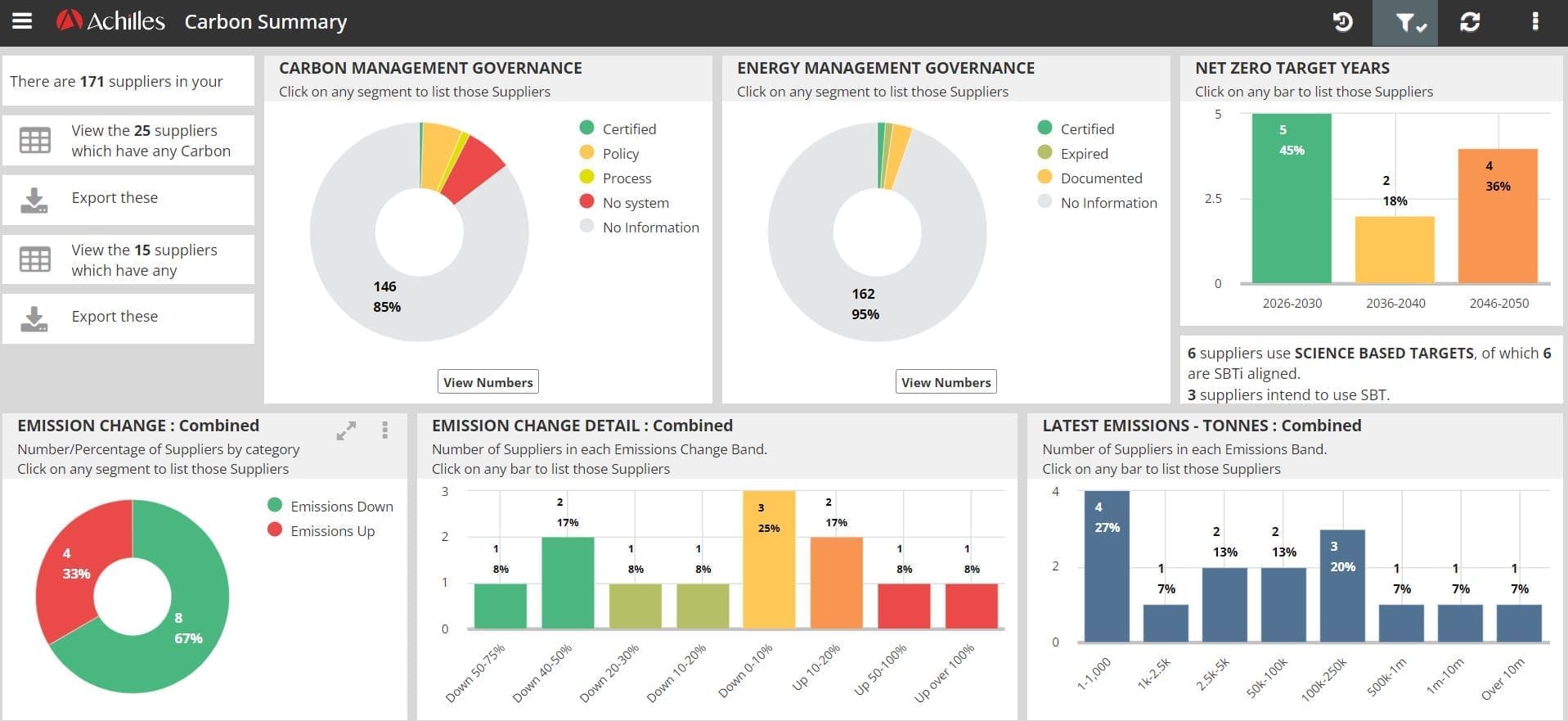
Task: Open the filter funnel options
Action: [1405, 23]
